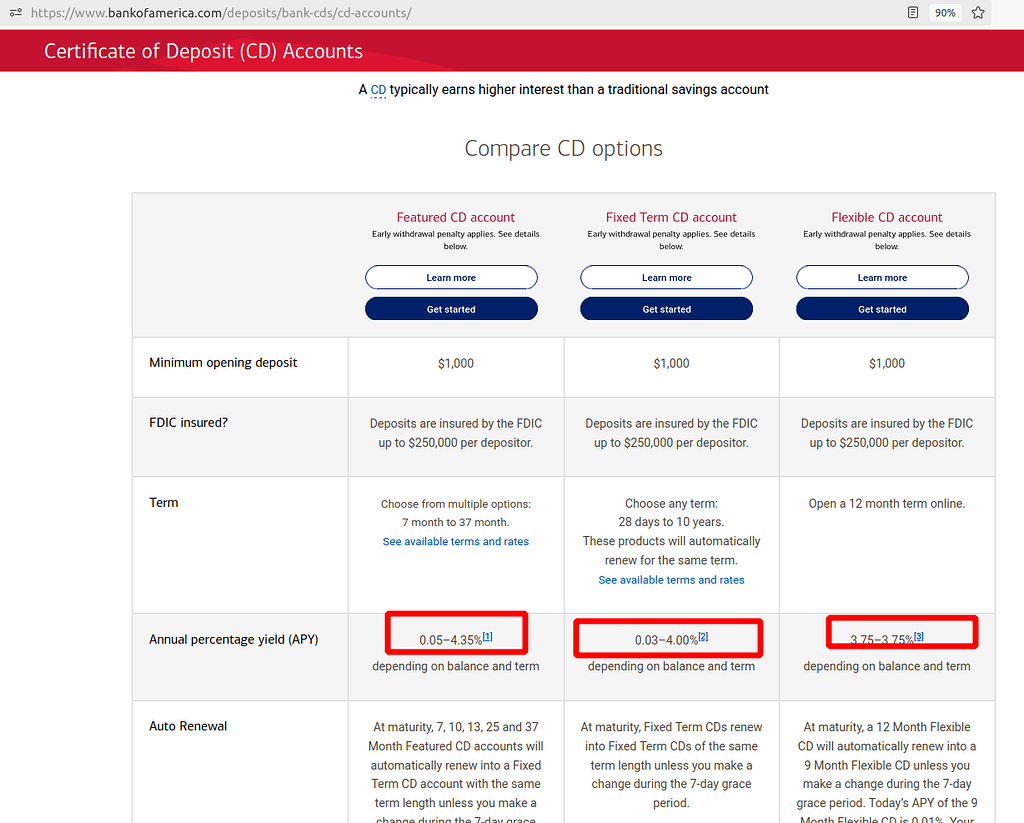Click the site information icon in address bar
This screenshot has height=823, width=1024.
(15, 13)
